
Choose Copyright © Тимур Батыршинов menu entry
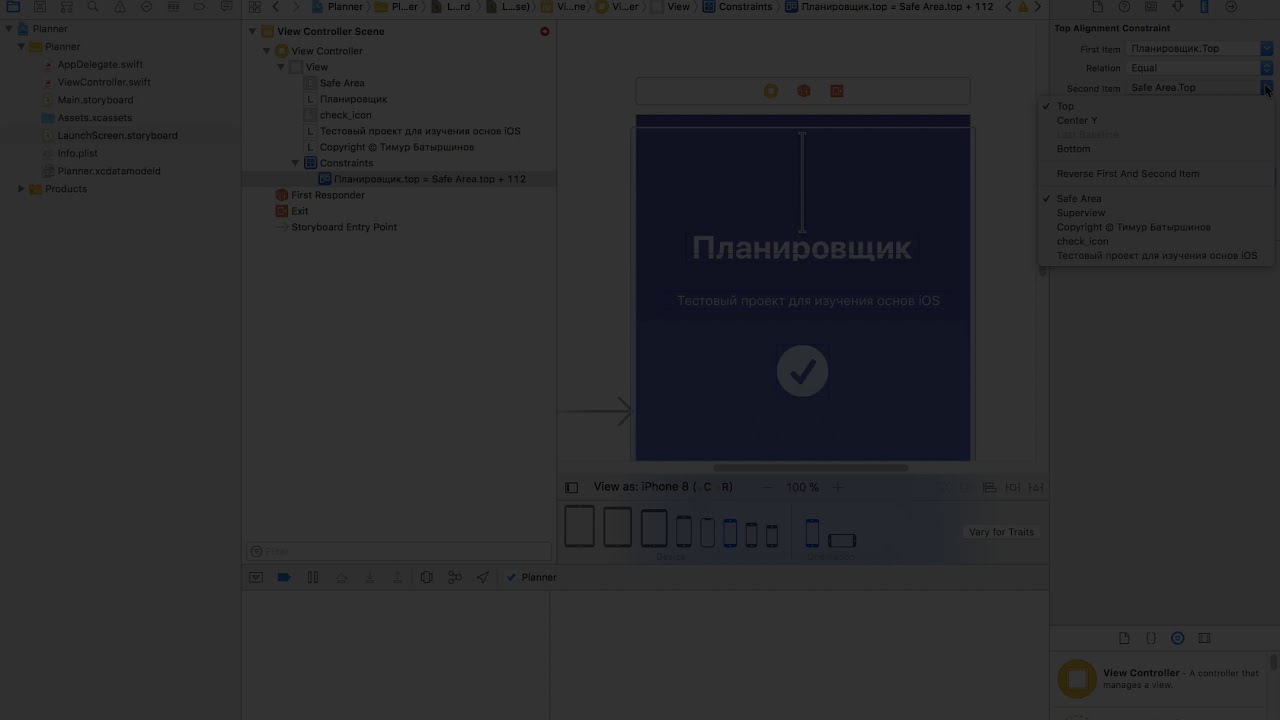tap(1134, 227)
